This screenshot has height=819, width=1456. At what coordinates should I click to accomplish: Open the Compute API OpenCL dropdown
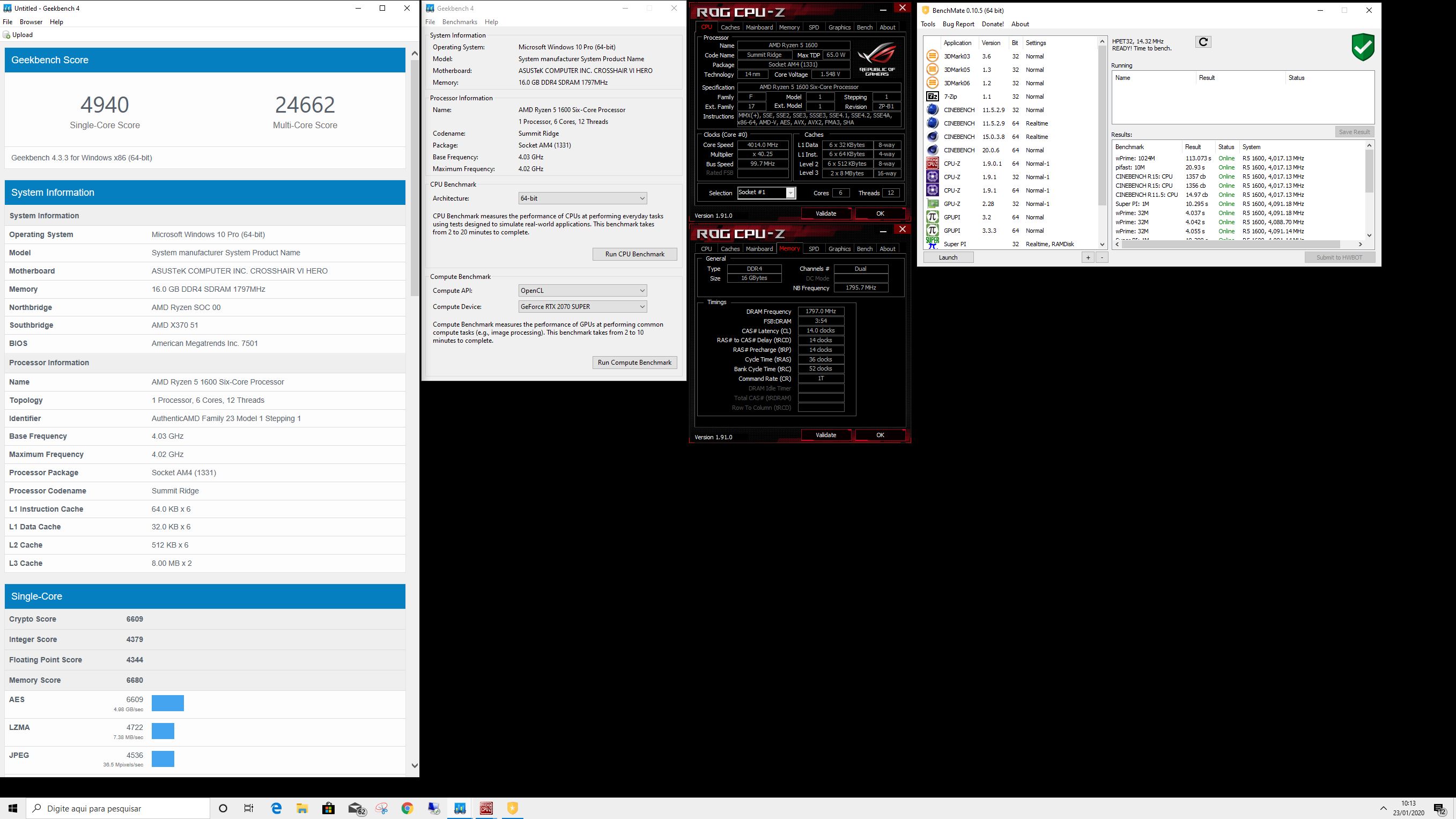(x=582, y=291)
